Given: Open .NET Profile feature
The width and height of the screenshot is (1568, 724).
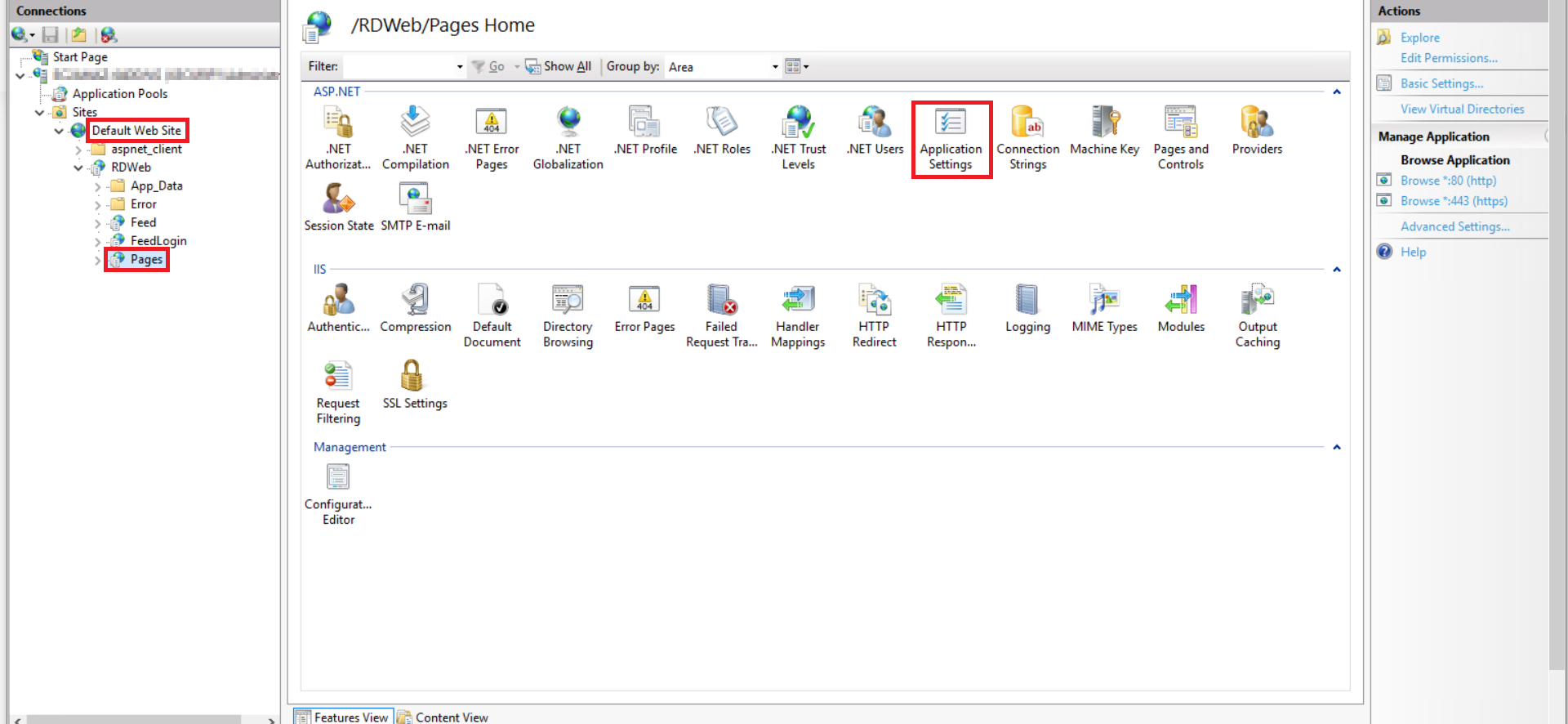Looking at the screenshot, I should [x=645, y=131].
